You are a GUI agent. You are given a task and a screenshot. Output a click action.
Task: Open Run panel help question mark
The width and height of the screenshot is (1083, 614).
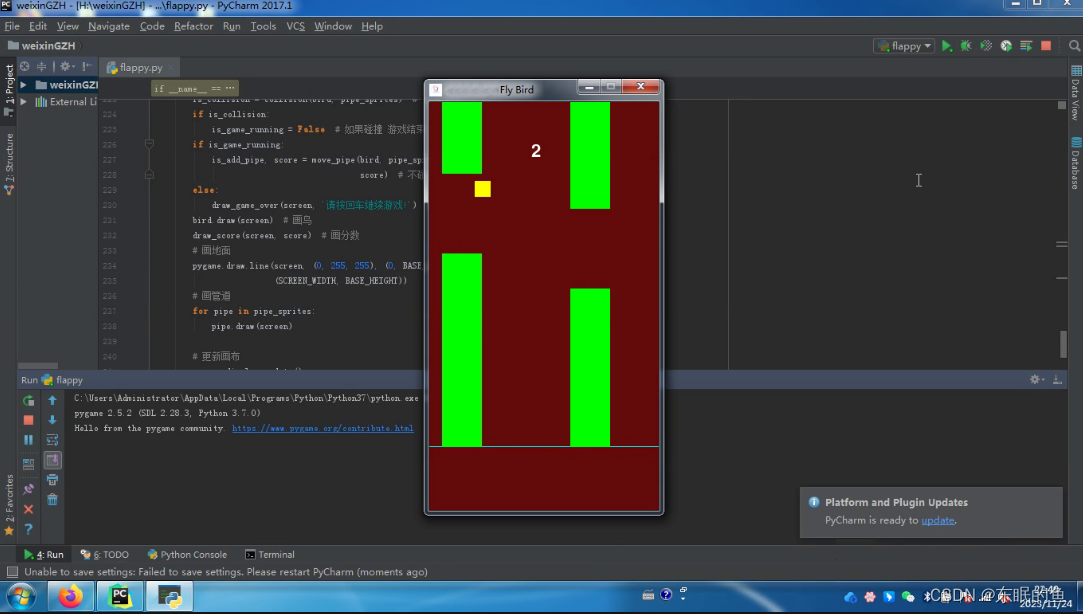point(28,529)
